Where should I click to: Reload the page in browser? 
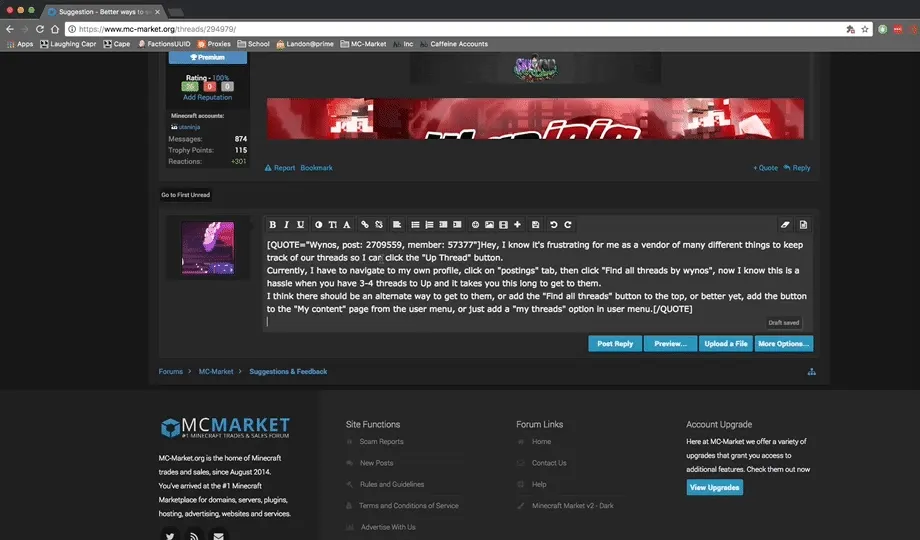(40, 29)
